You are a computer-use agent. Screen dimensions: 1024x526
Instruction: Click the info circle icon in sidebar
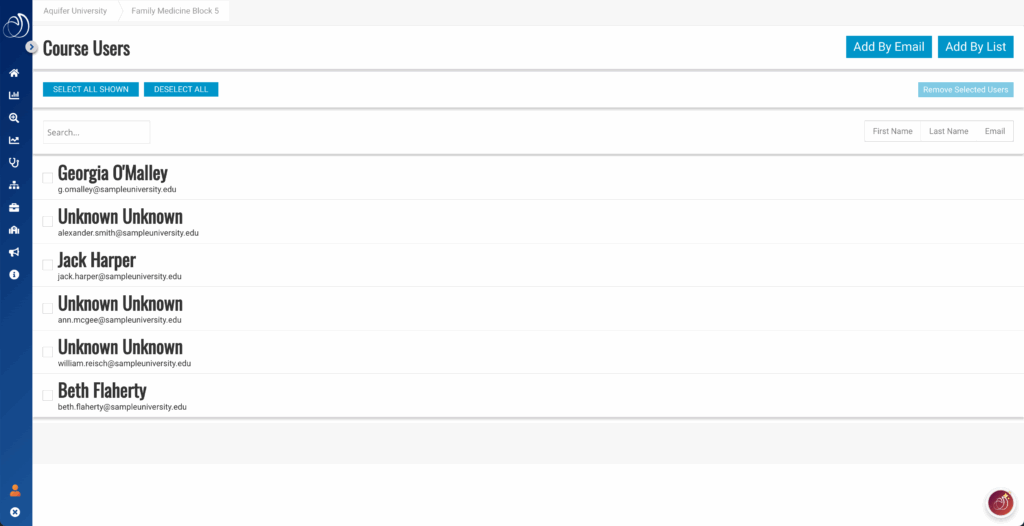tap(14, 274)
